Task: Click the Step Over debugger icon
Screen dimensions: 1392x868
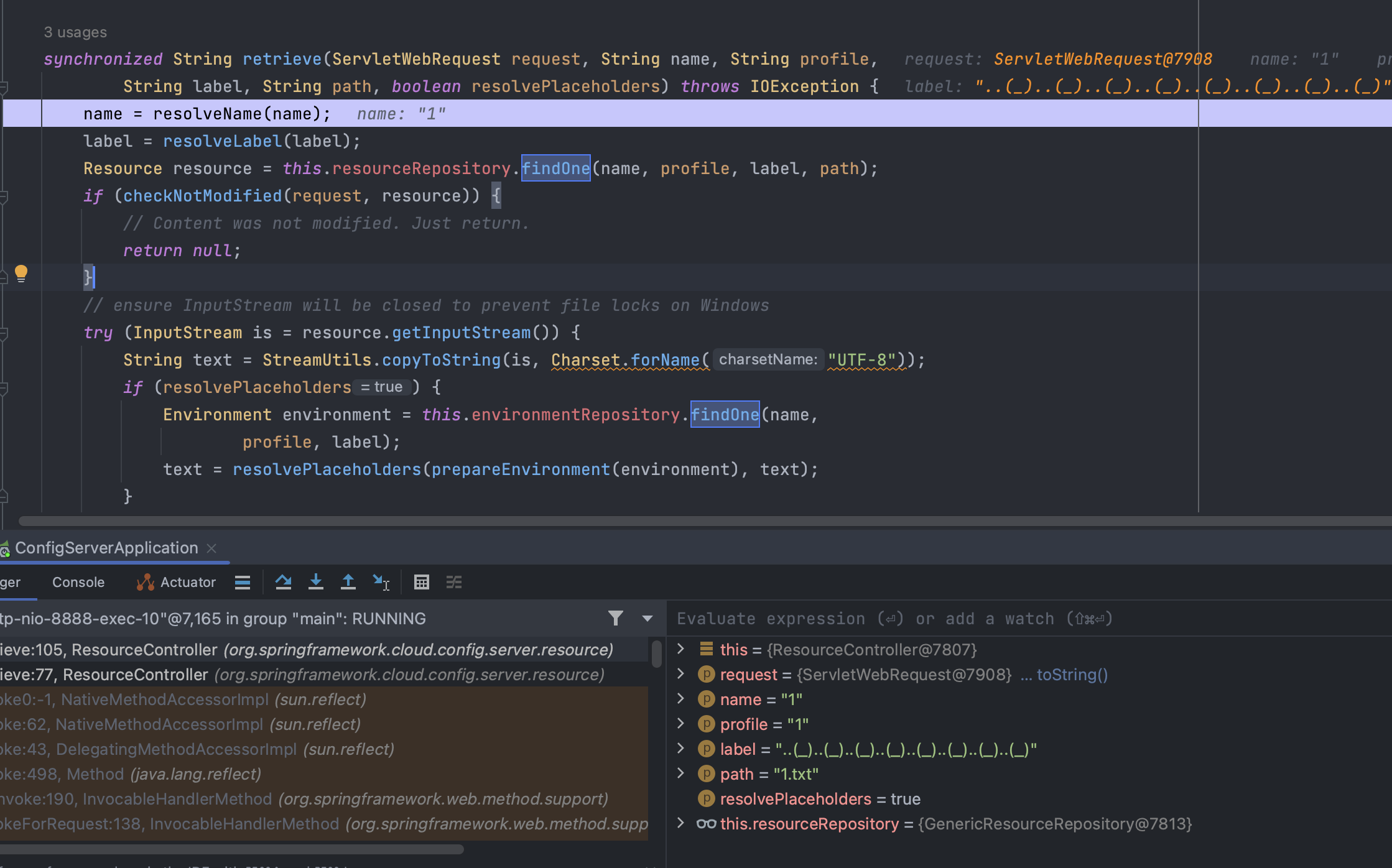Action: 284,582
